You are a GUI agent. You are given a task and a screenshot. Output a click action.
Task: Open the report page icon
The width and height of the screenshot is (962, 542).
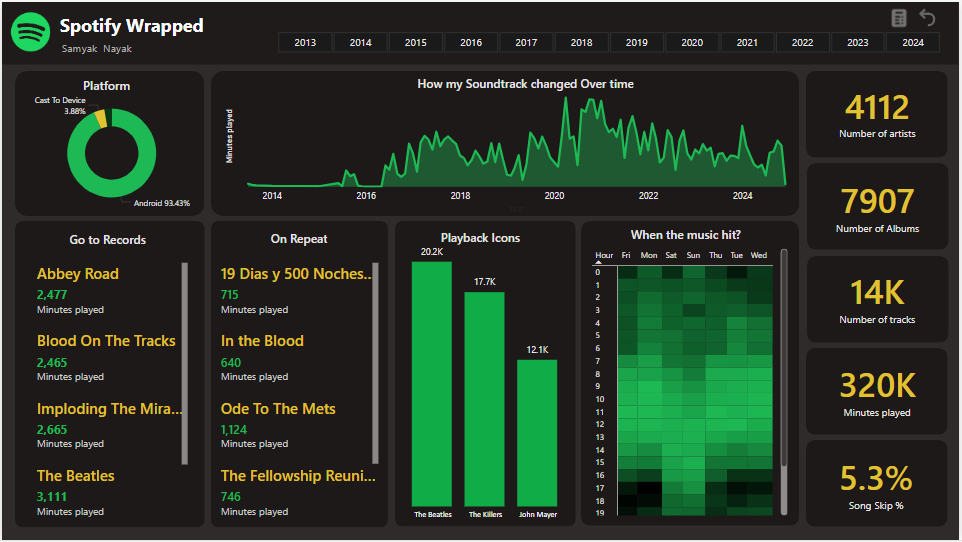pos(898,18)
